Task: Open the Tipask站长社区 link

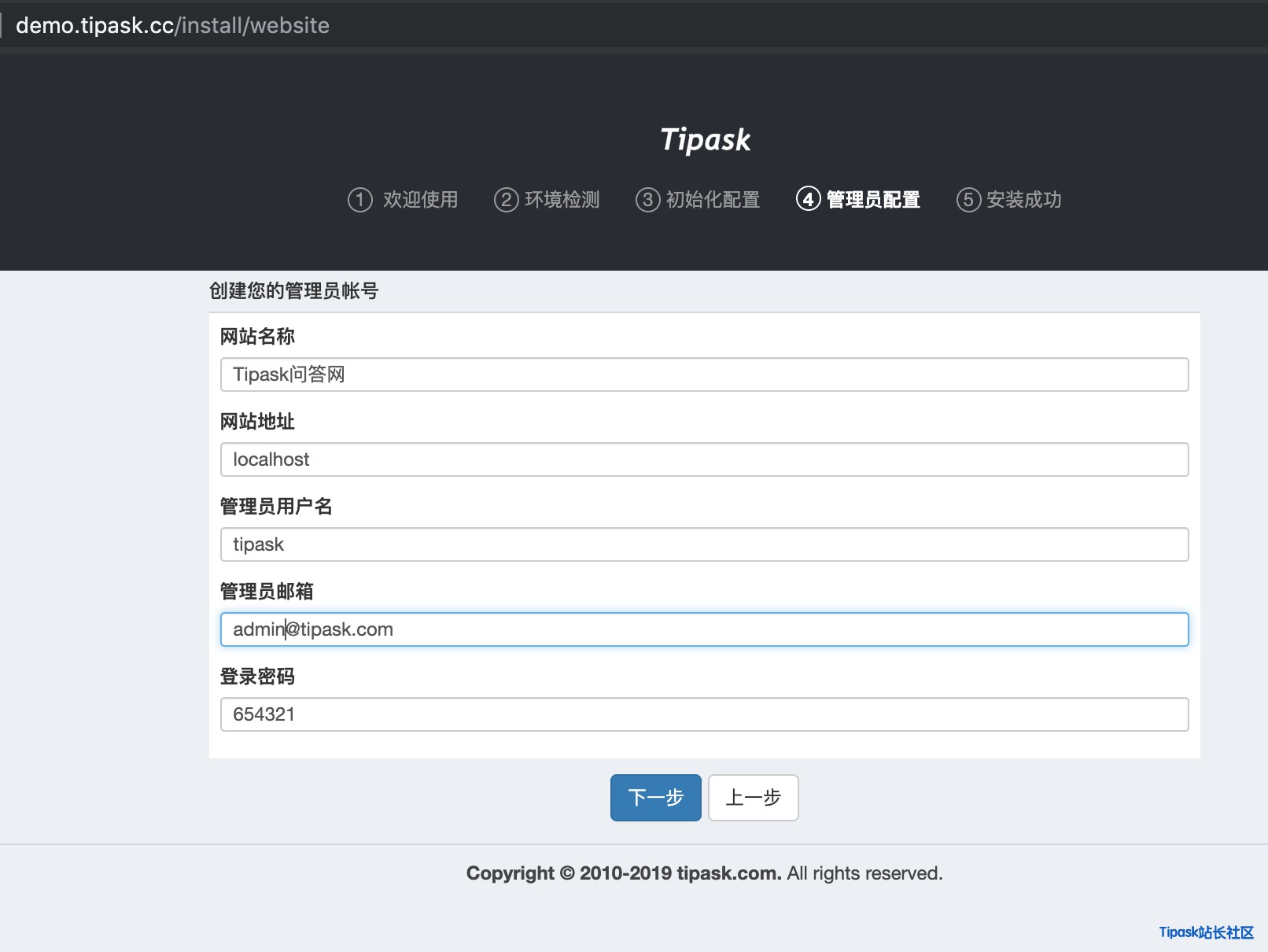Action: tap(1206, 932)
